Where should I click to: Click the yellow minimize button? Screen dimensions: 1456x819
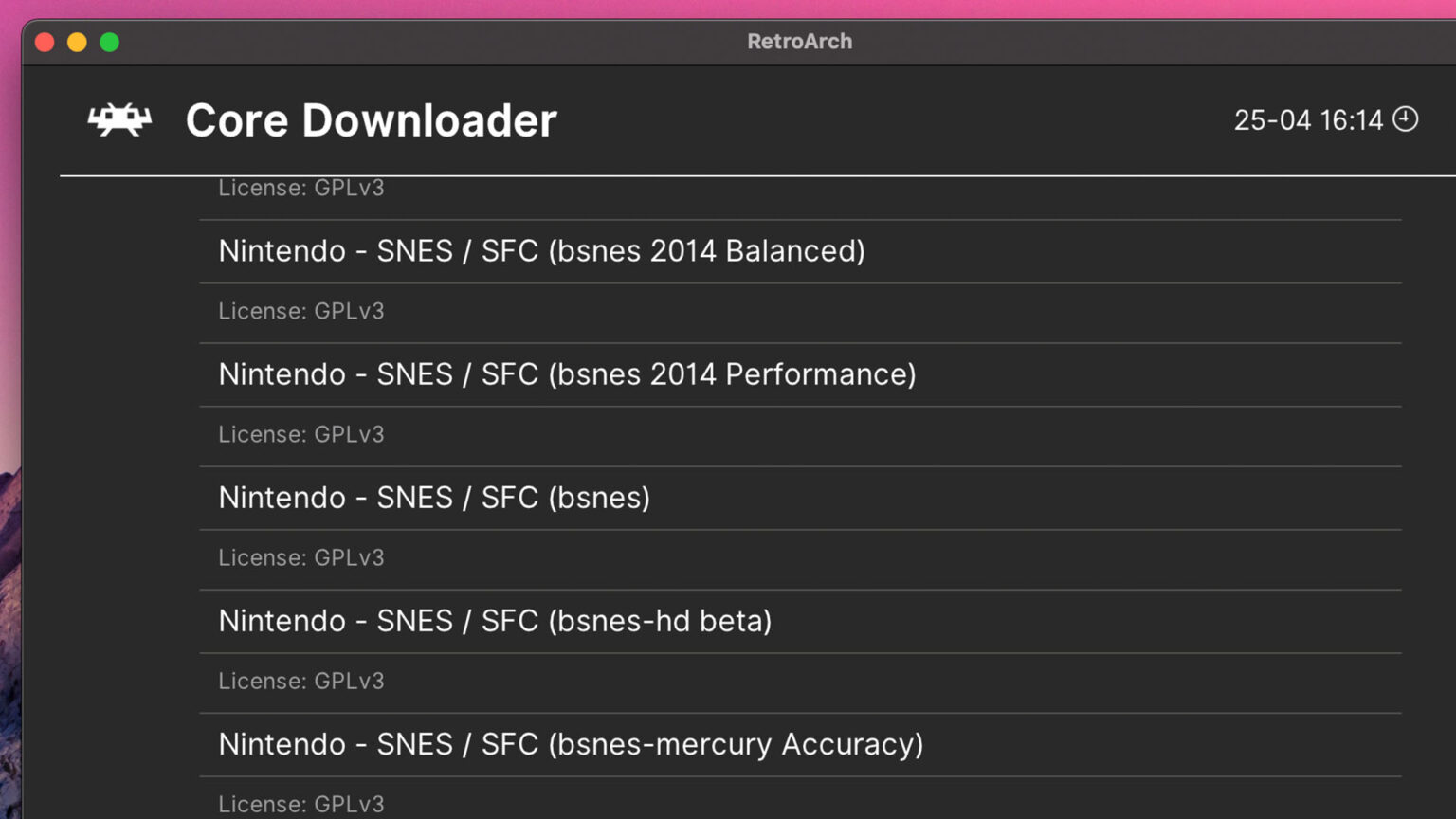(x=77, y=42)
